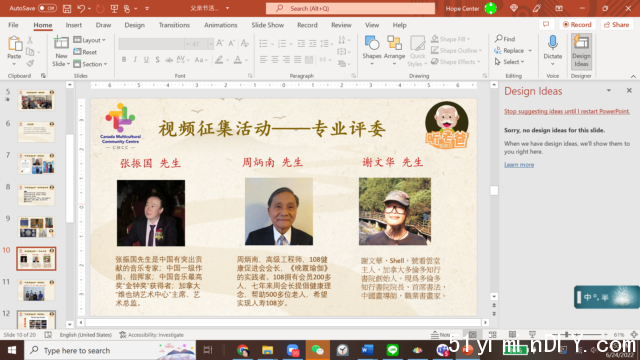This screenshot has height=360, width=640.
Task: Click the Clear All Formatting icon
Action: (245, 43)
